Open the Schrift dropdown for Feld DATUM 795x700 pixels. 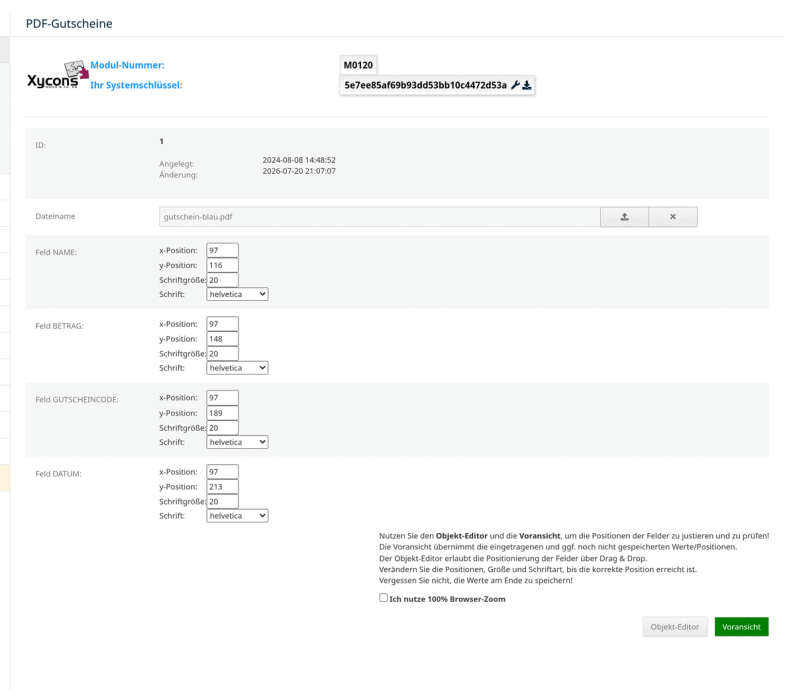pos(237,515)
